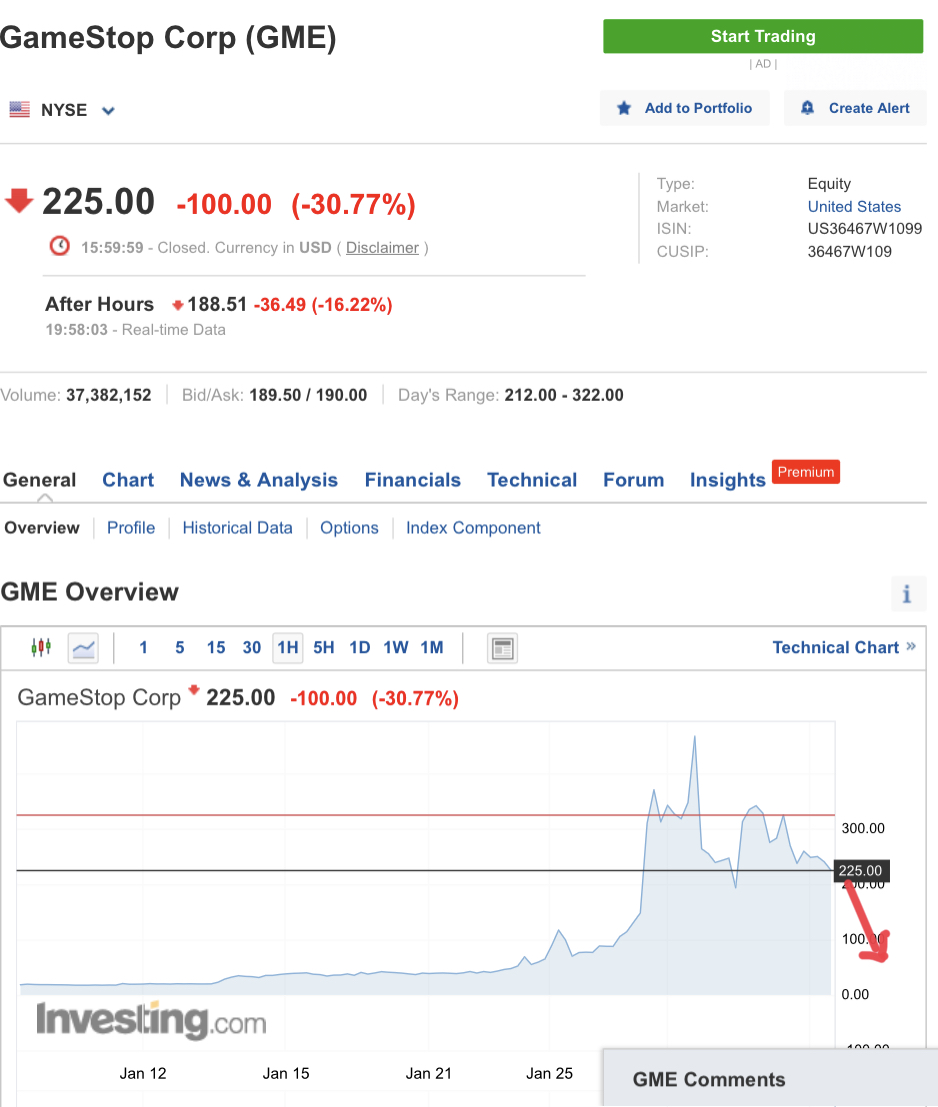Click the clock icon beside 15:59:59
Screen dimensions: 938x1107
click(59, 246)
